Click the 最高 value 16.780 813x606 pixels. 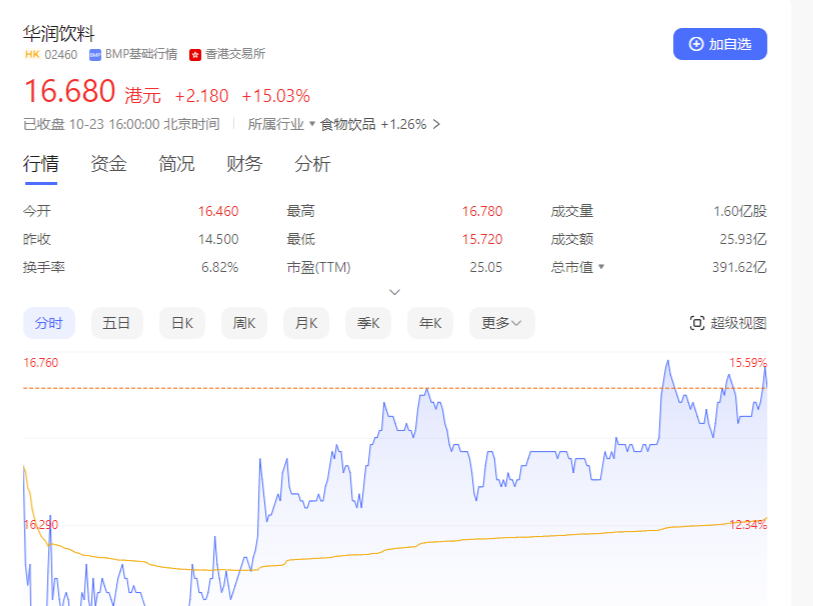(482, 211)
